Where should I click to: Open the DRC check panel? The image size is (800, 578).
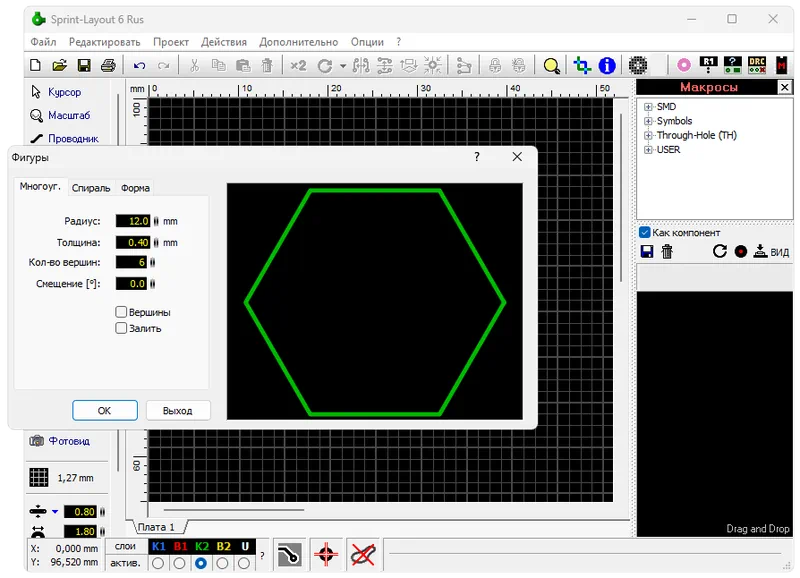(x=757, y=65)
